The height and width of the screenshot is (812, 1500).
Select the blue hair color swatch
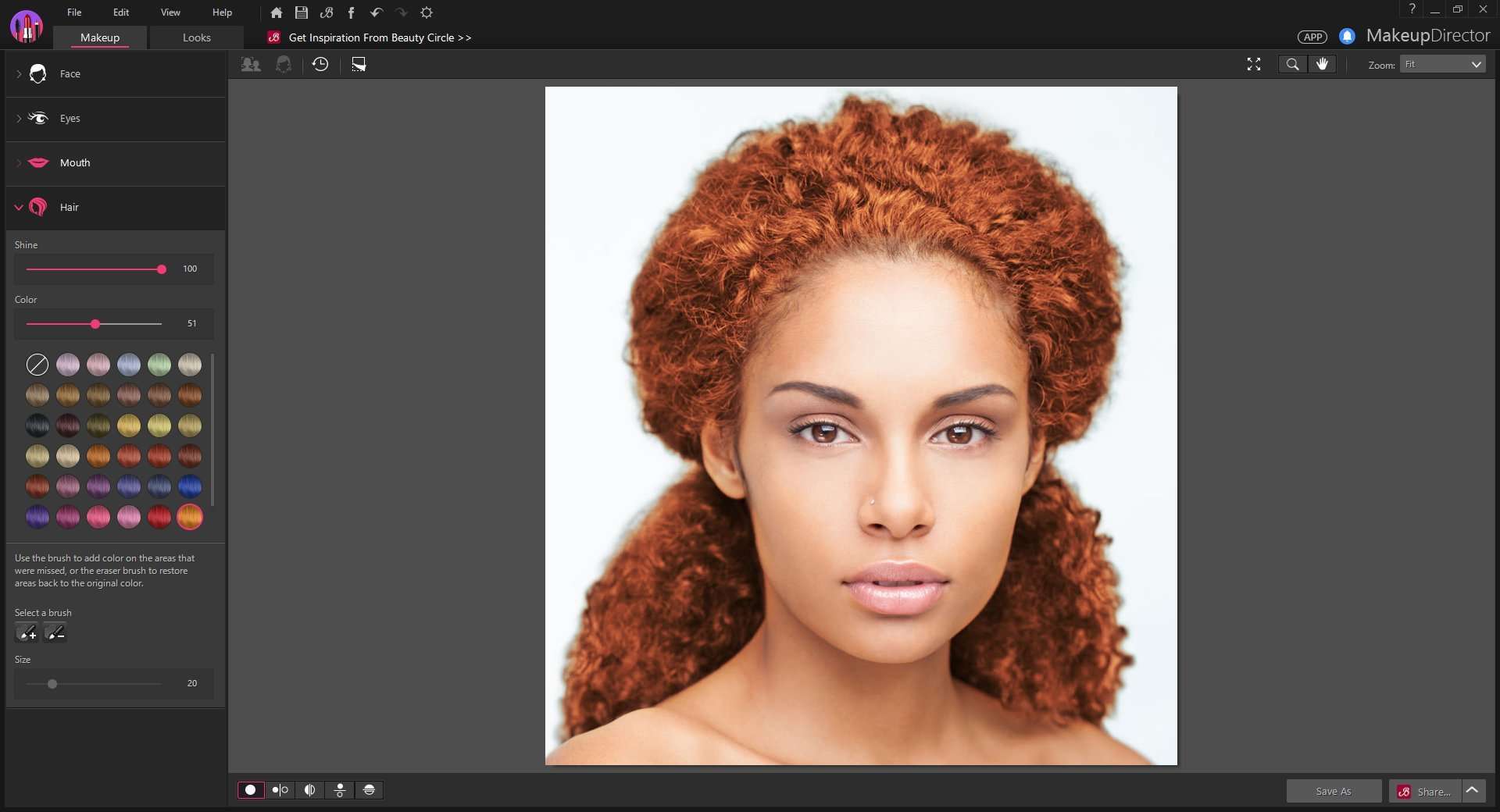point(189,486)
